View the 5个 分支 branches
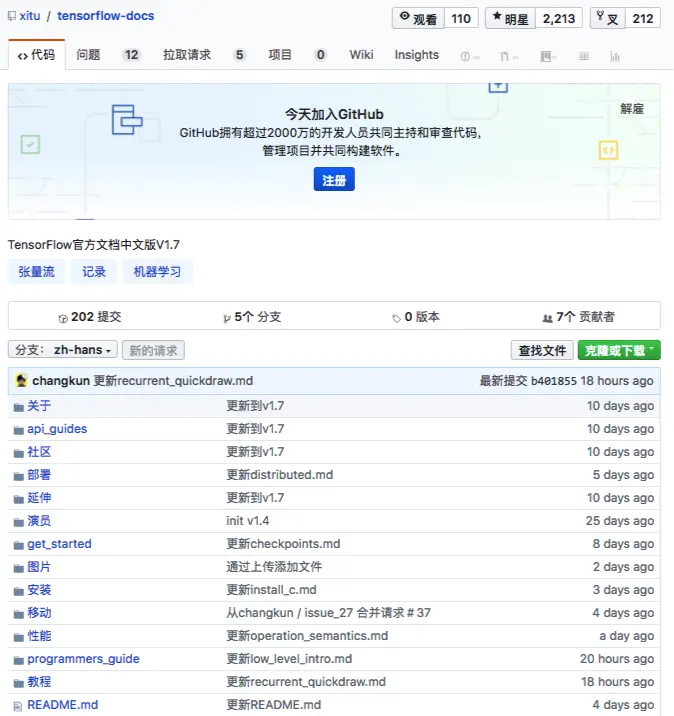 click(252, 316)
